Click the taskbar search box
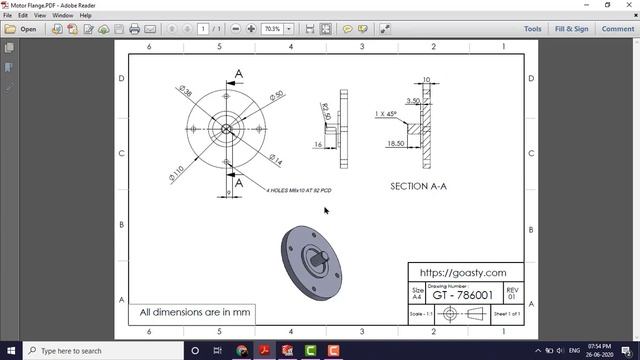This screenshot has width=640, height=360. tap(103, 351)
